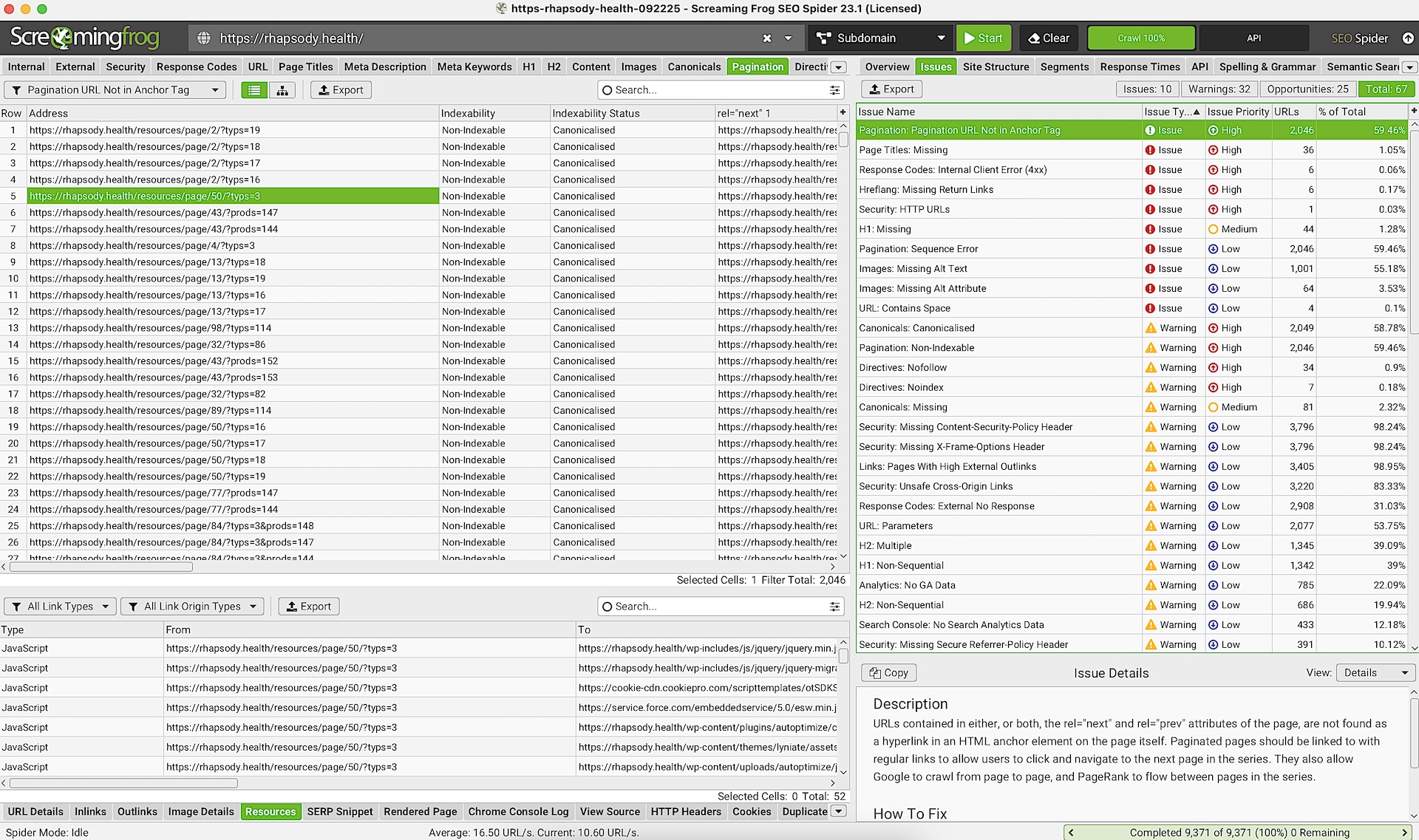Click the plus icon to add columns
1419x840 pixels.
(x=843, y=112)
